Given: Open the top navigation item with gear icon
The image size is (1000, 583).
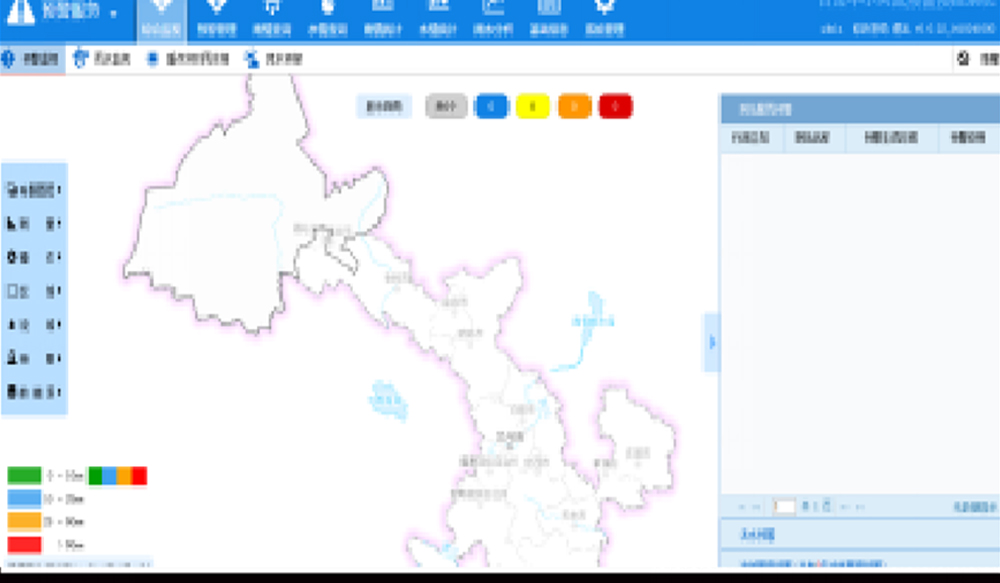Looking at the screenshot, I should click(x=604, y=19).
